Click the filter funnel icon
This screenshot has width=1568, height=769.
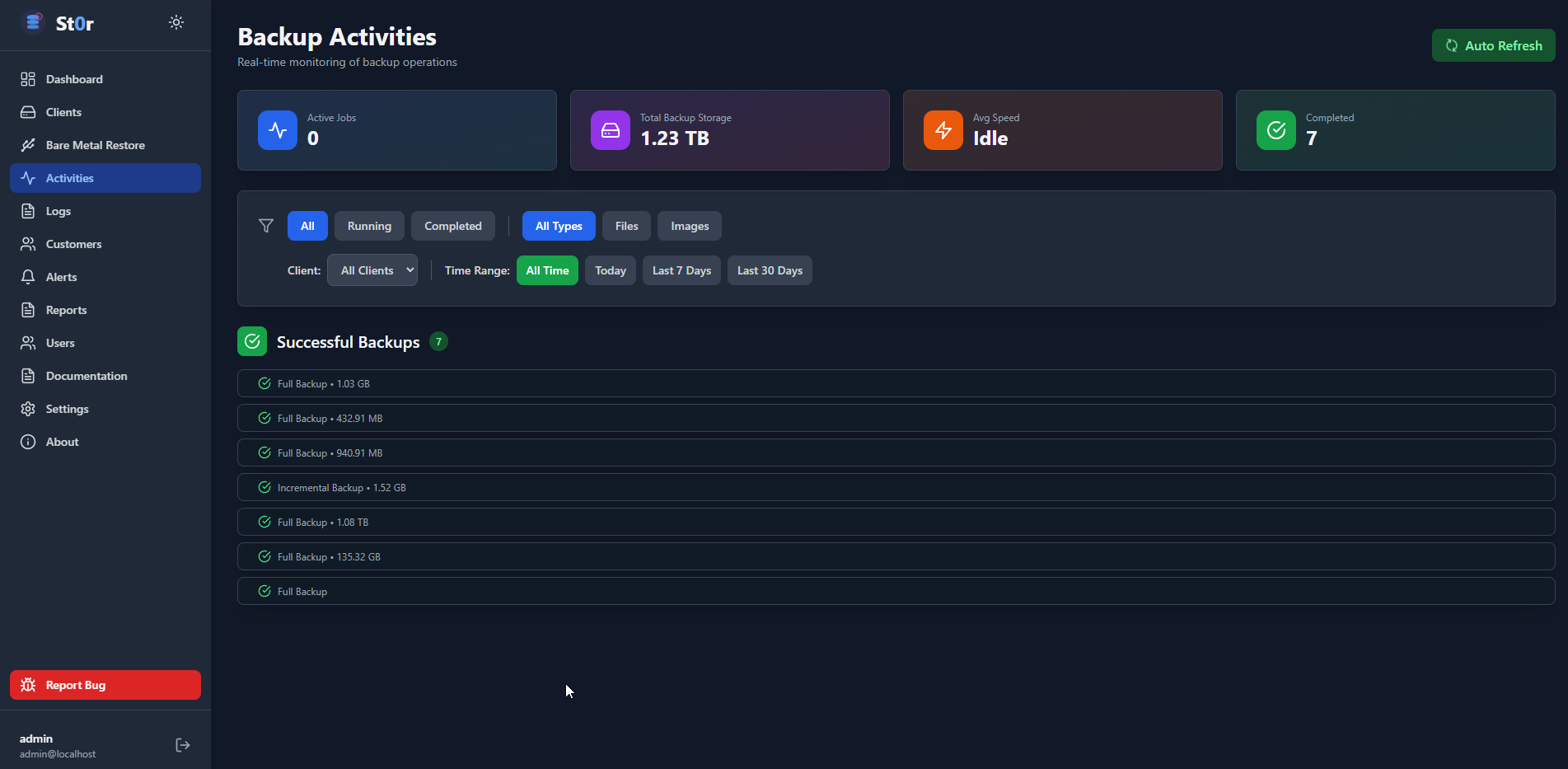(x=266, y=226)
